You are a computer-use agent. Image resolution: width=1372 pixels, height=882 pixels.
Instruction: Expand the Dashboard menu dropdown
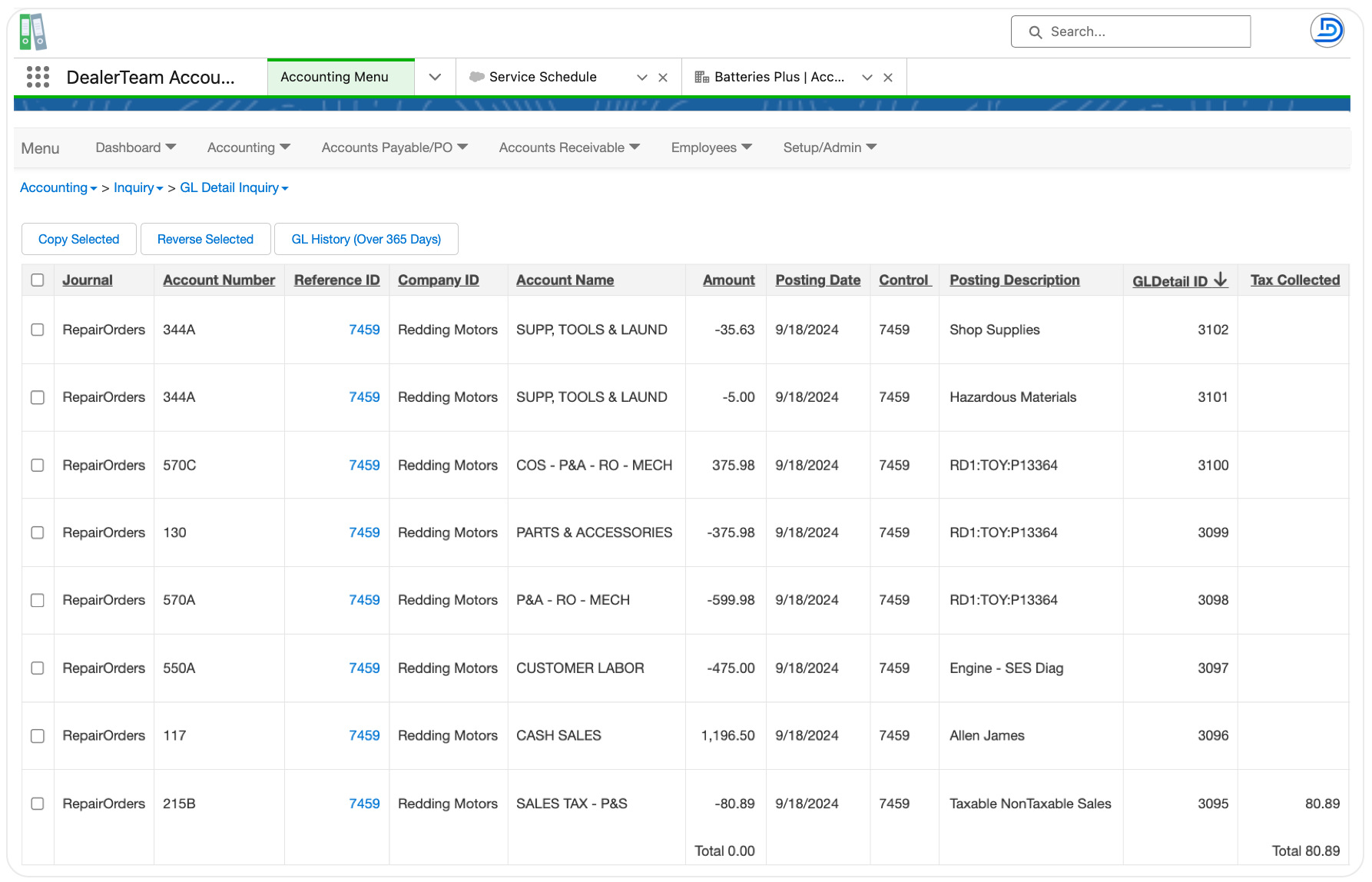pyautogui.click(x=136, y=148)
